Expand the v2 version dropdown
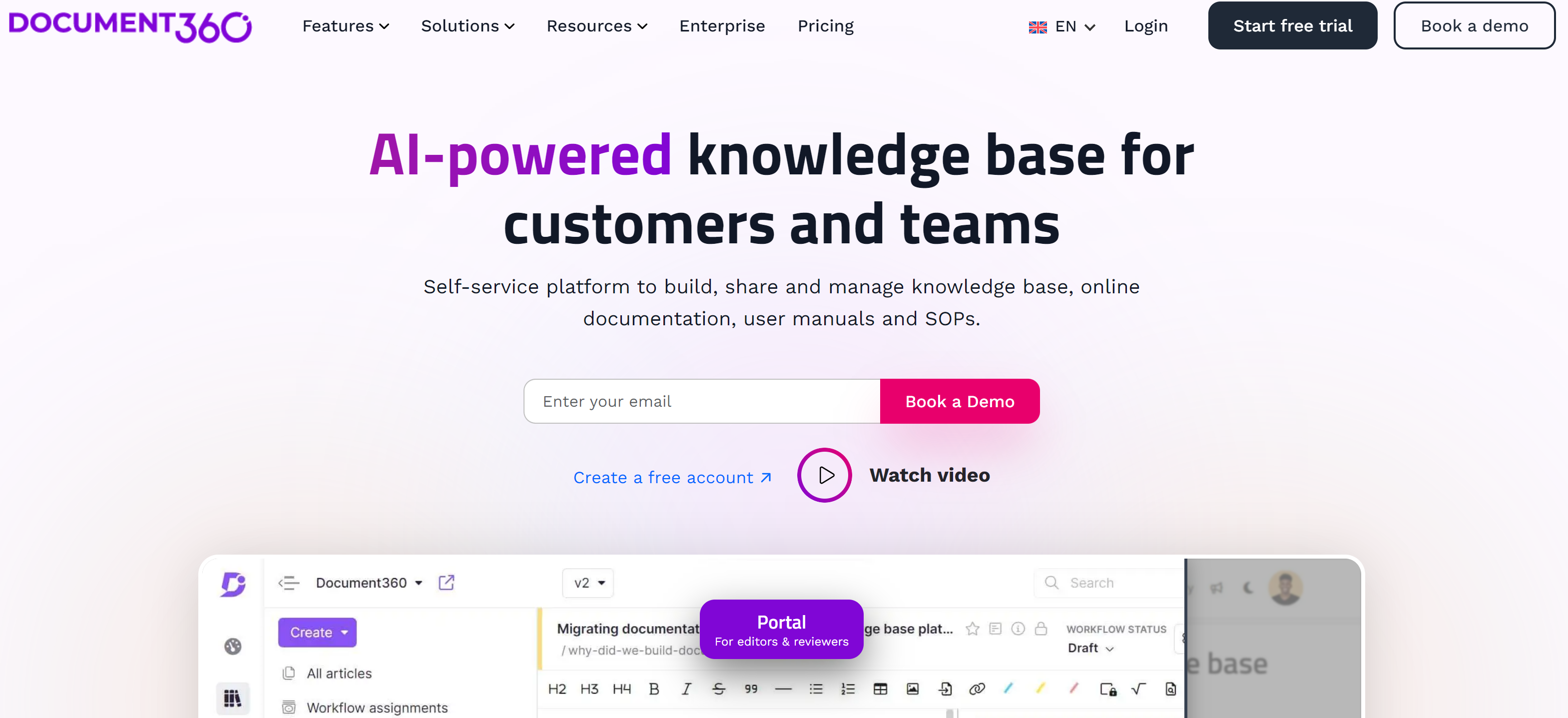The height and width of the screenshot is (718, 1568). point(587,581)
